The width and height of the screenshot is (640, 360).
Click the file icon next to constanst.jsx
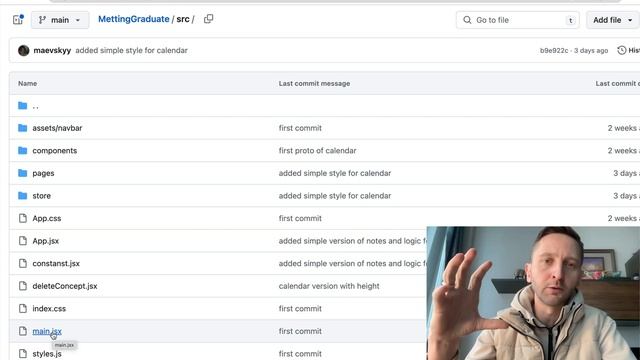pyautogui.click(x=23, y=264)
